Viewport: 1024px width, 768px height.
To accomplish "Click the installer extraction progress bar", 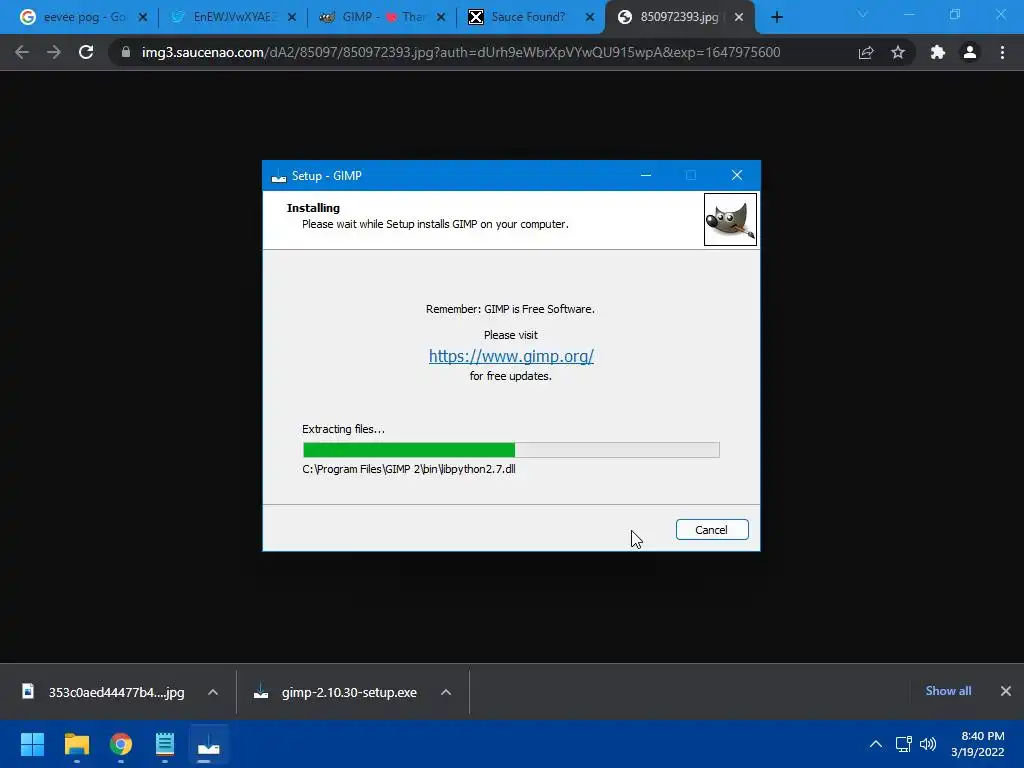I will (511, 450).
